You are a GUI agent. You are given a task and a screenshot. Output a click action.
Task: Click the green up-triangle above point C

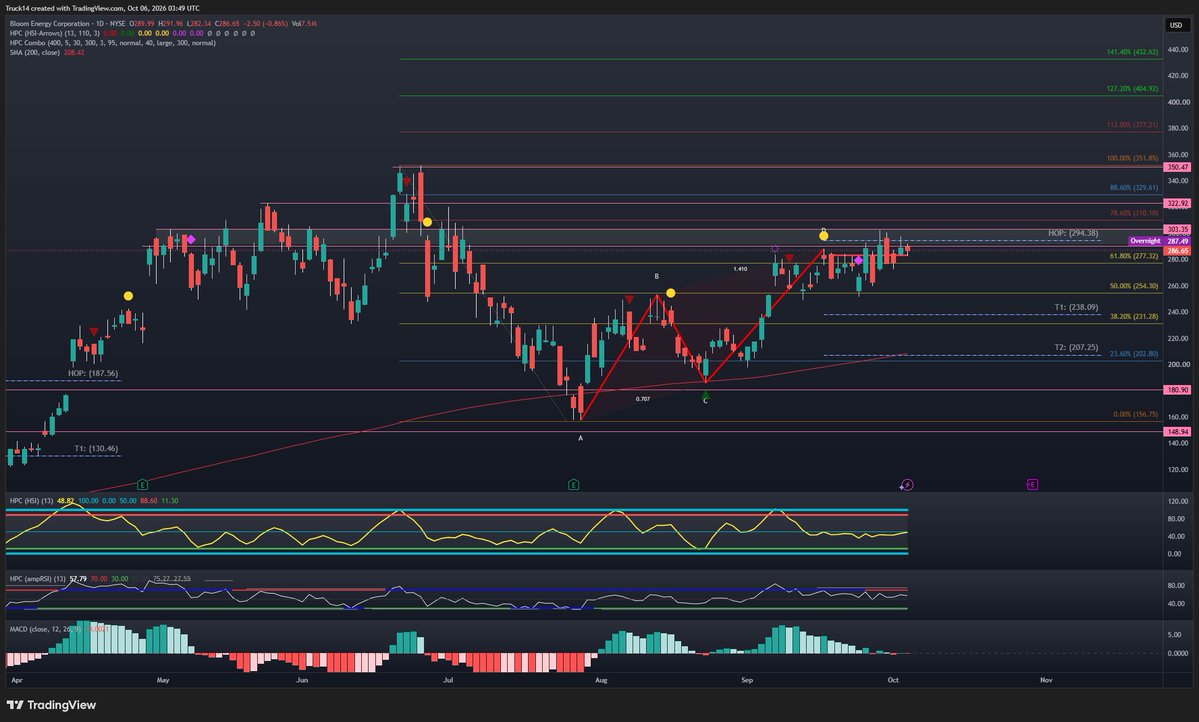[706, 394]
